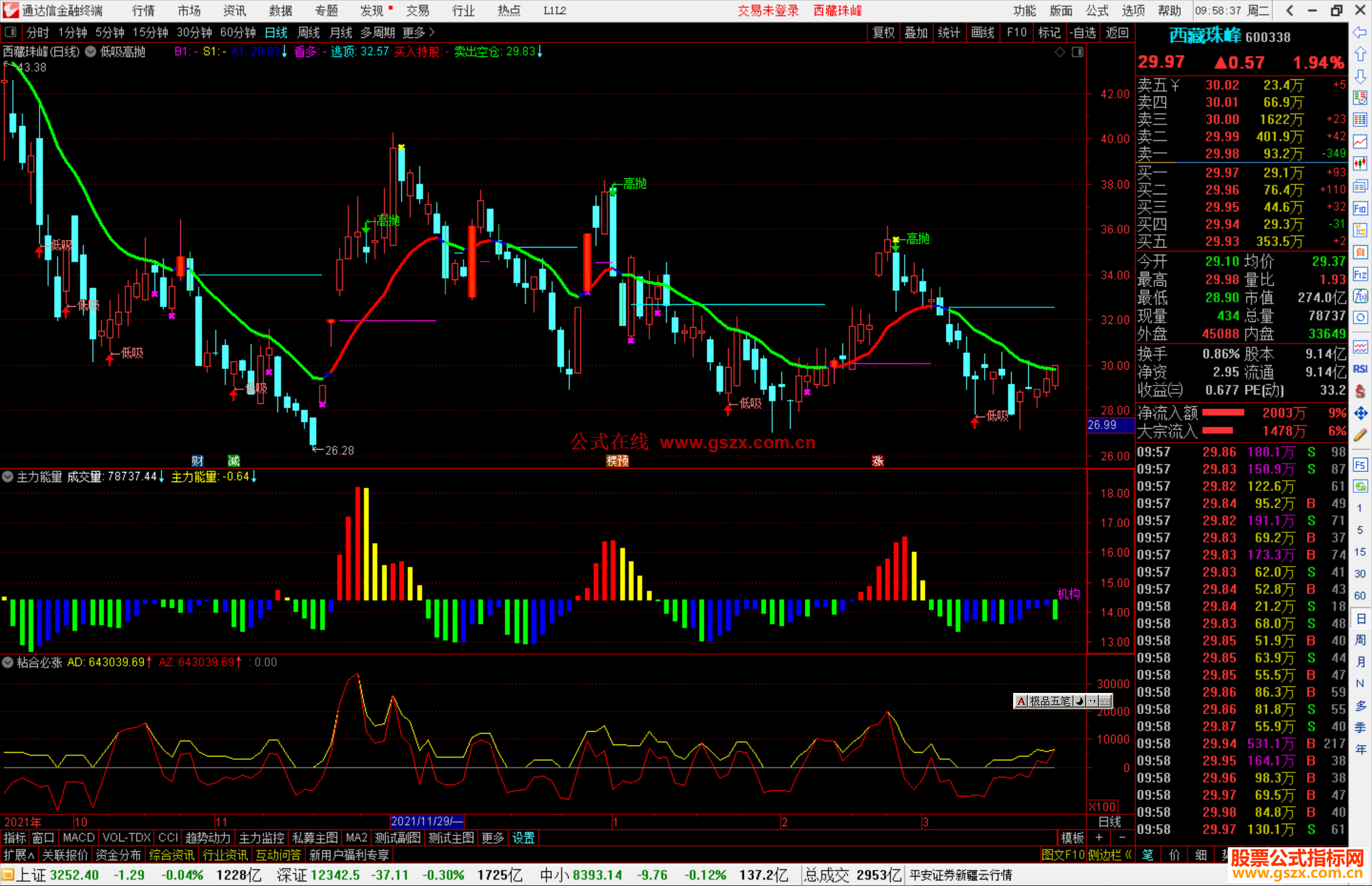Expand the 扩展 panel at bottom left
Screen dimensions: 1372x886
point(19,855)
